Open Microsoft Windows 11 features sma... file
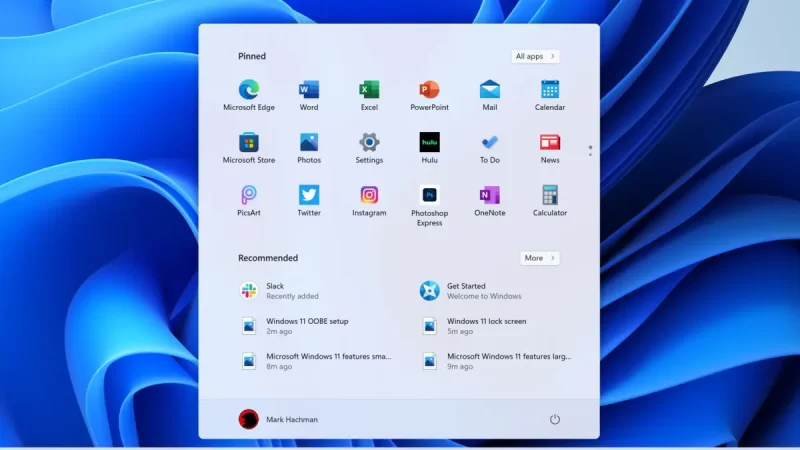Screen dimensions: 800x450 (318, 361)
